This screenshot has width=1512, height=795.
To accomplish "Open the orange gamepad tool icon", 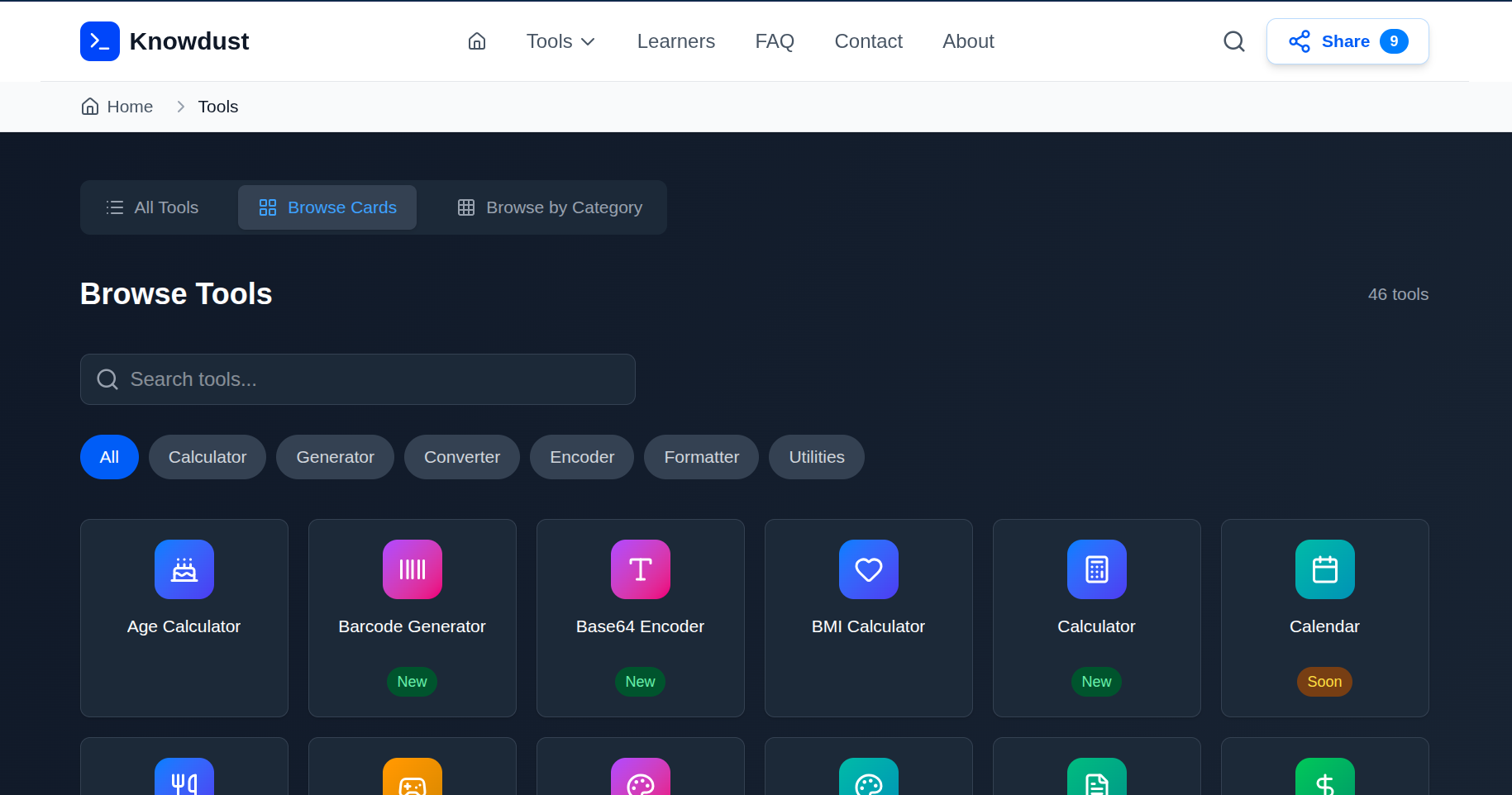I will tap(413, 777).
